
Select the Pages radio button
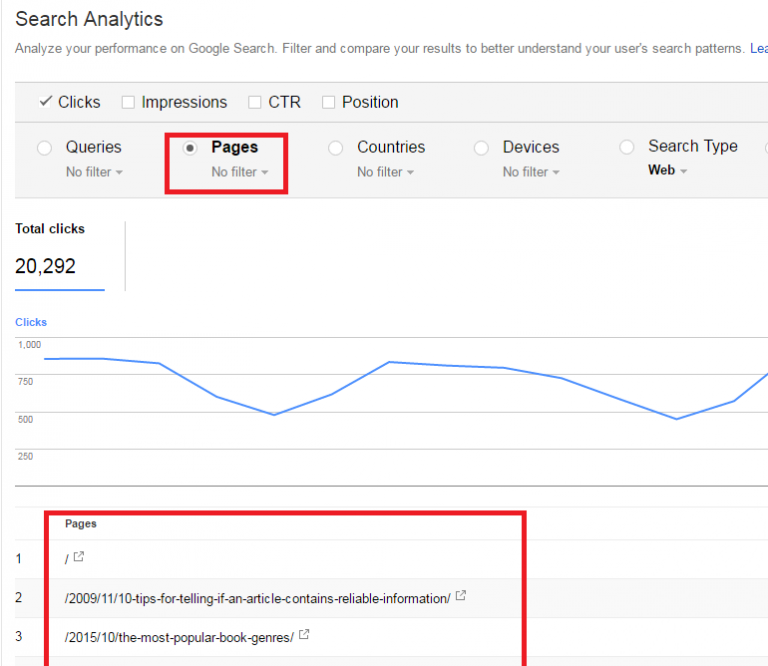190,148
